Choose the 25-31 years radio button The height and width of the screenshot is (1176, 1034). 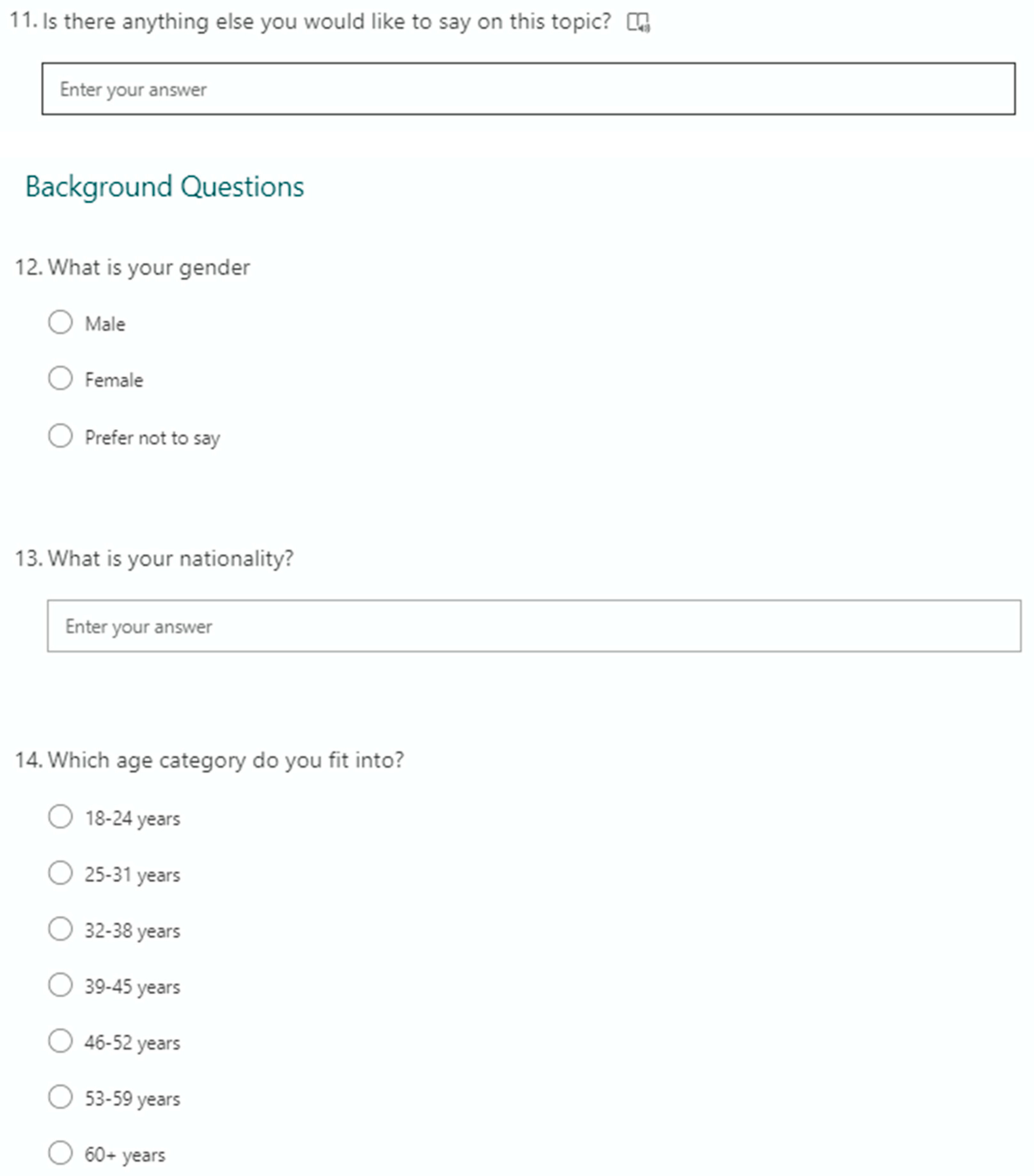60,873
